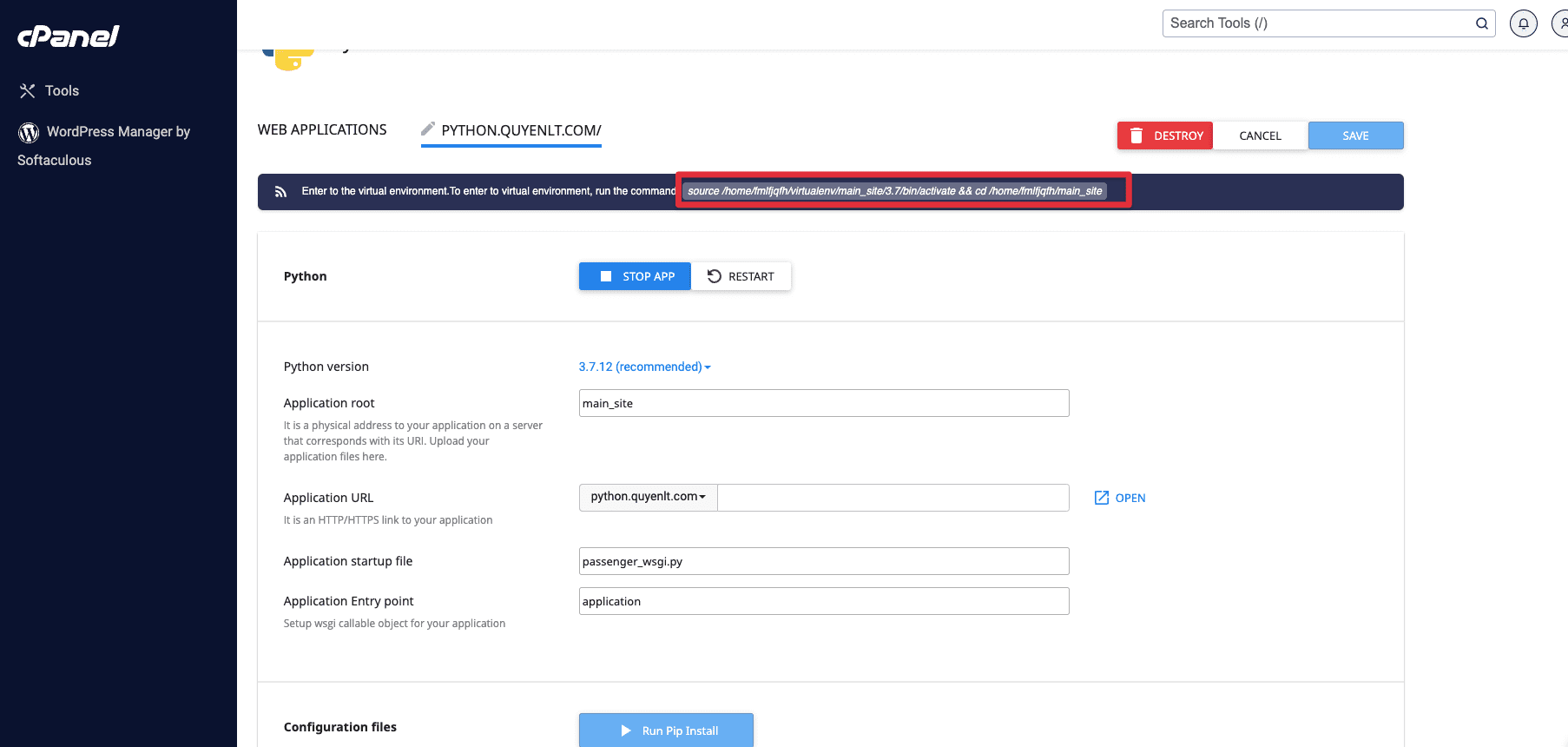This screenshot has height=747, width=1568.
Task: Click the feed icon in info banner
Action: (x=280, y=192)
